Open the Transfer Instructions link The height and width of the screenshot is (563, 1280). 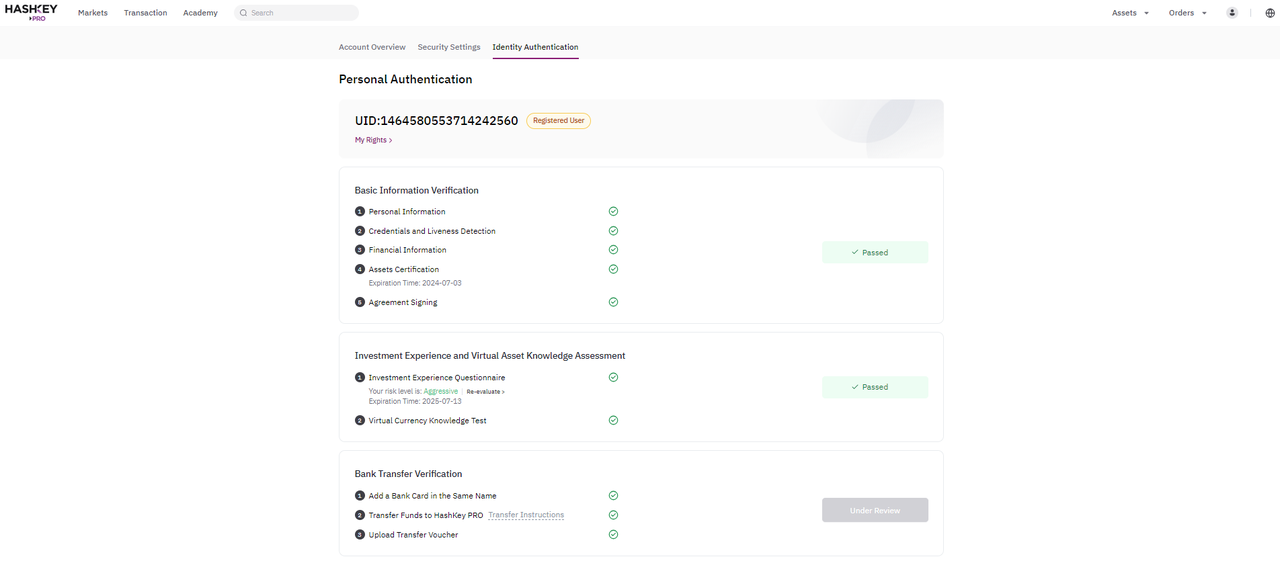(x=526, y=515)
